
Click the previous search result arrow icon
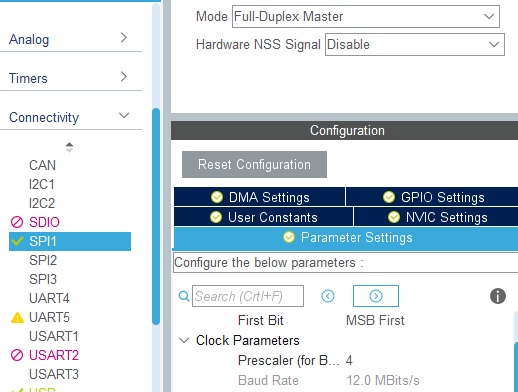(x=328, y=296)
